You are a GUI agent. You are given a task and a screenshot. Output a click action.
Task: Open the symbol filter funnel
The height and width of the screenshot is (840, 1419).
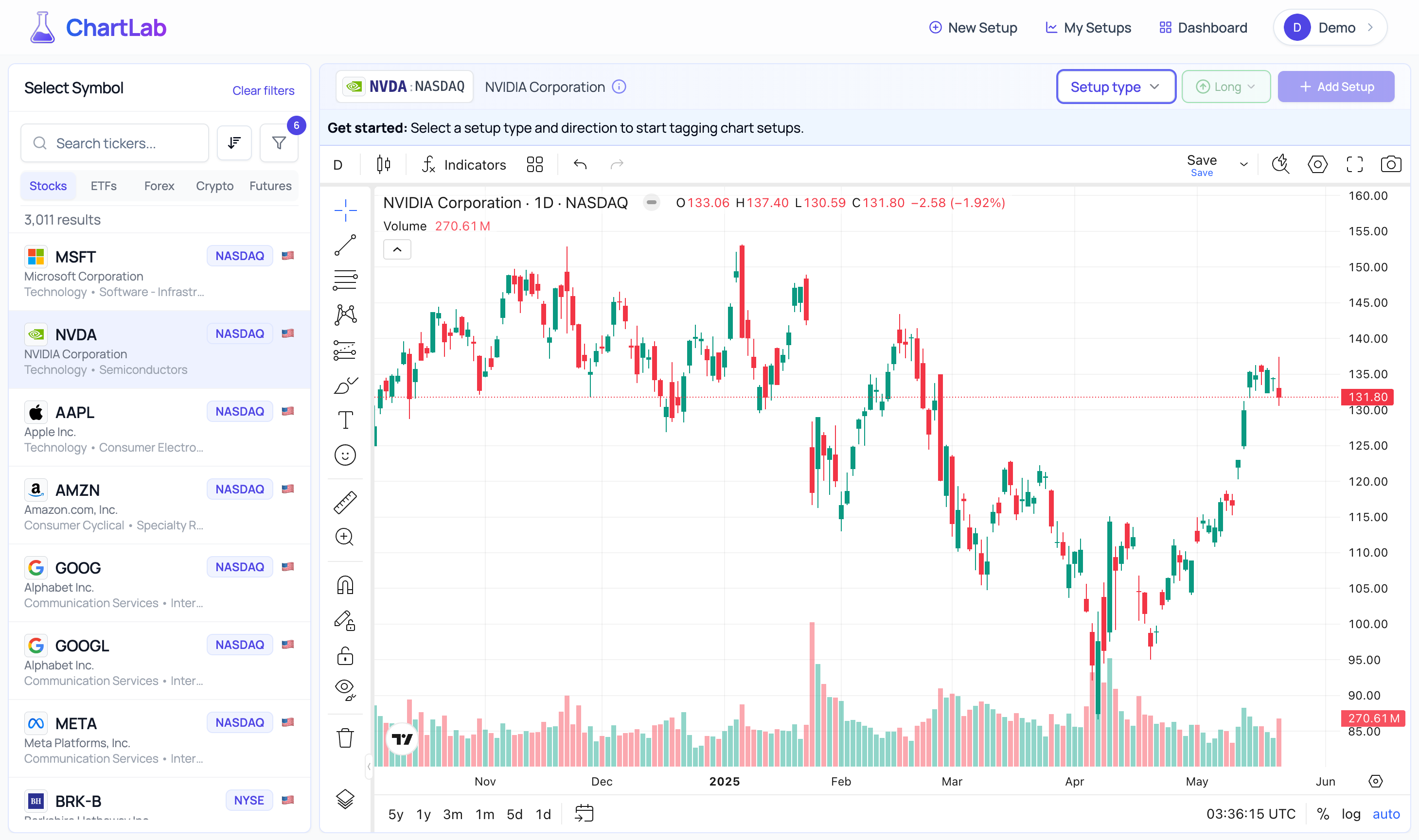[x=279, y=143]
